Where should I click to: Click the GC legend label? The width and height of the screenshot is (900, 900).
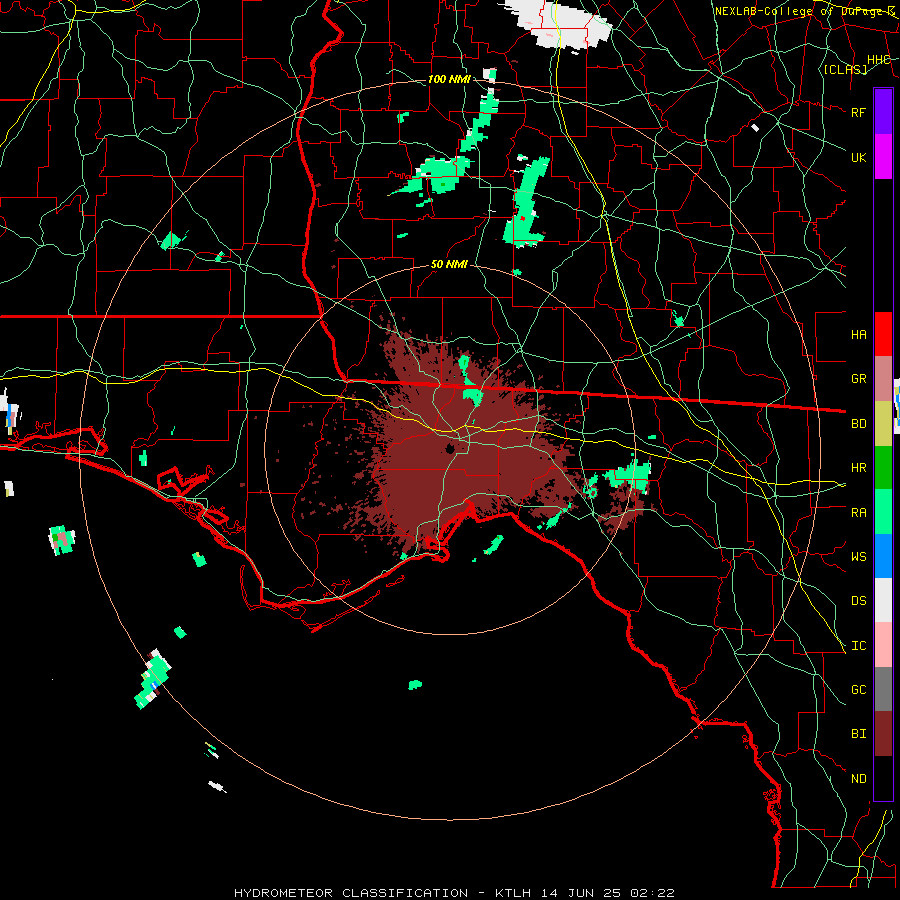(858, 689)
